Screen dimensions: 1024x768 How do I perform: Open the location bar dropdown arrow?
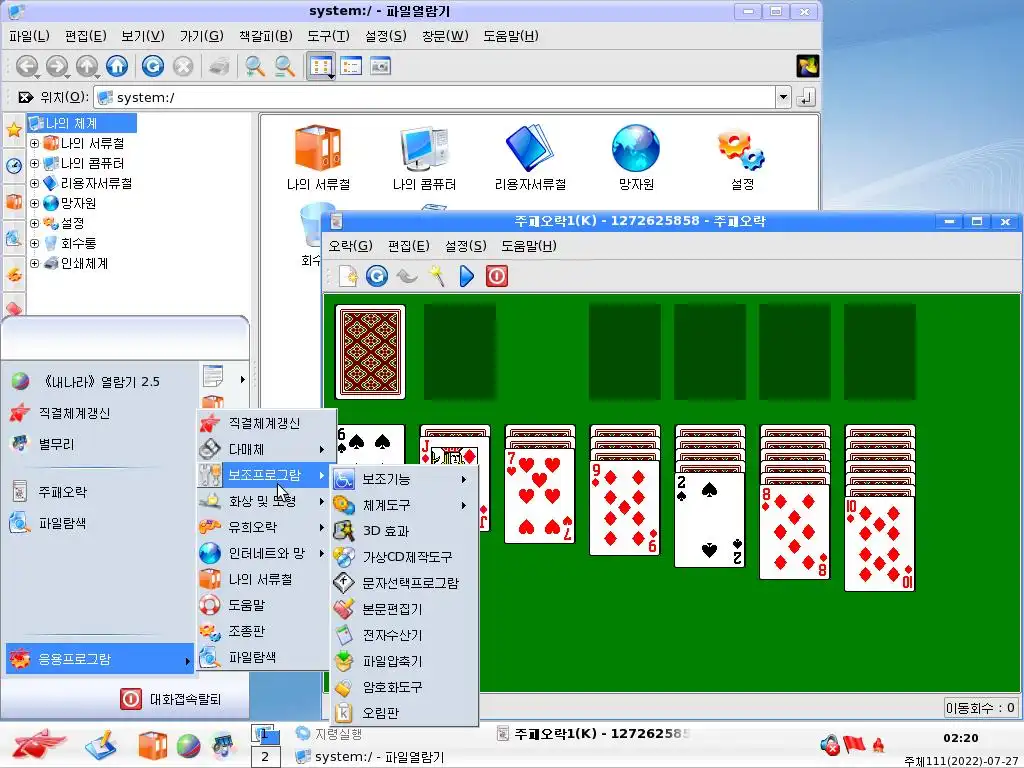click(783, 97)
